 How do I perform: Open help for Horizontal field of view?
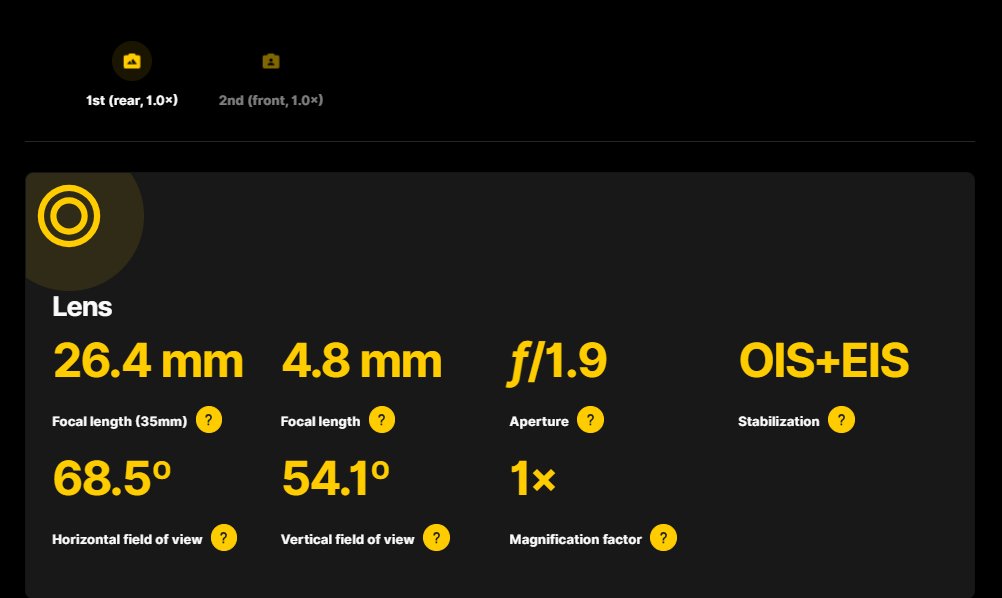click(224, 538)
